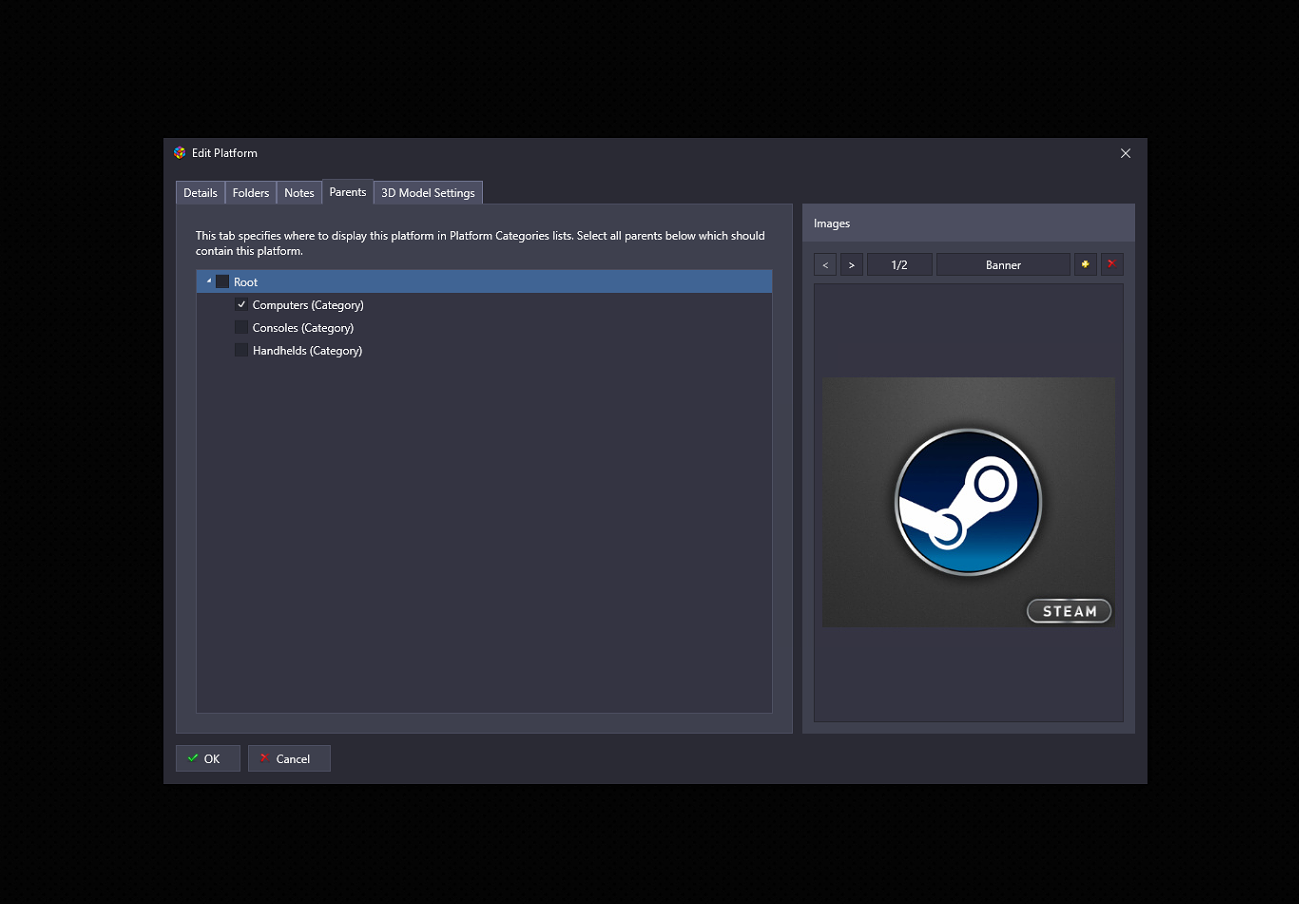The image size is (1299, 904).
Task: Select the Handhelds (Category) label
Action: (x=307, y=351)
